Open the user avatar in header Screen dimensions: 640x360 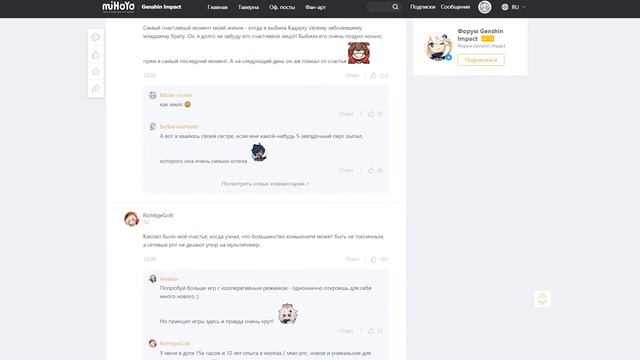[x=484, y=7]
